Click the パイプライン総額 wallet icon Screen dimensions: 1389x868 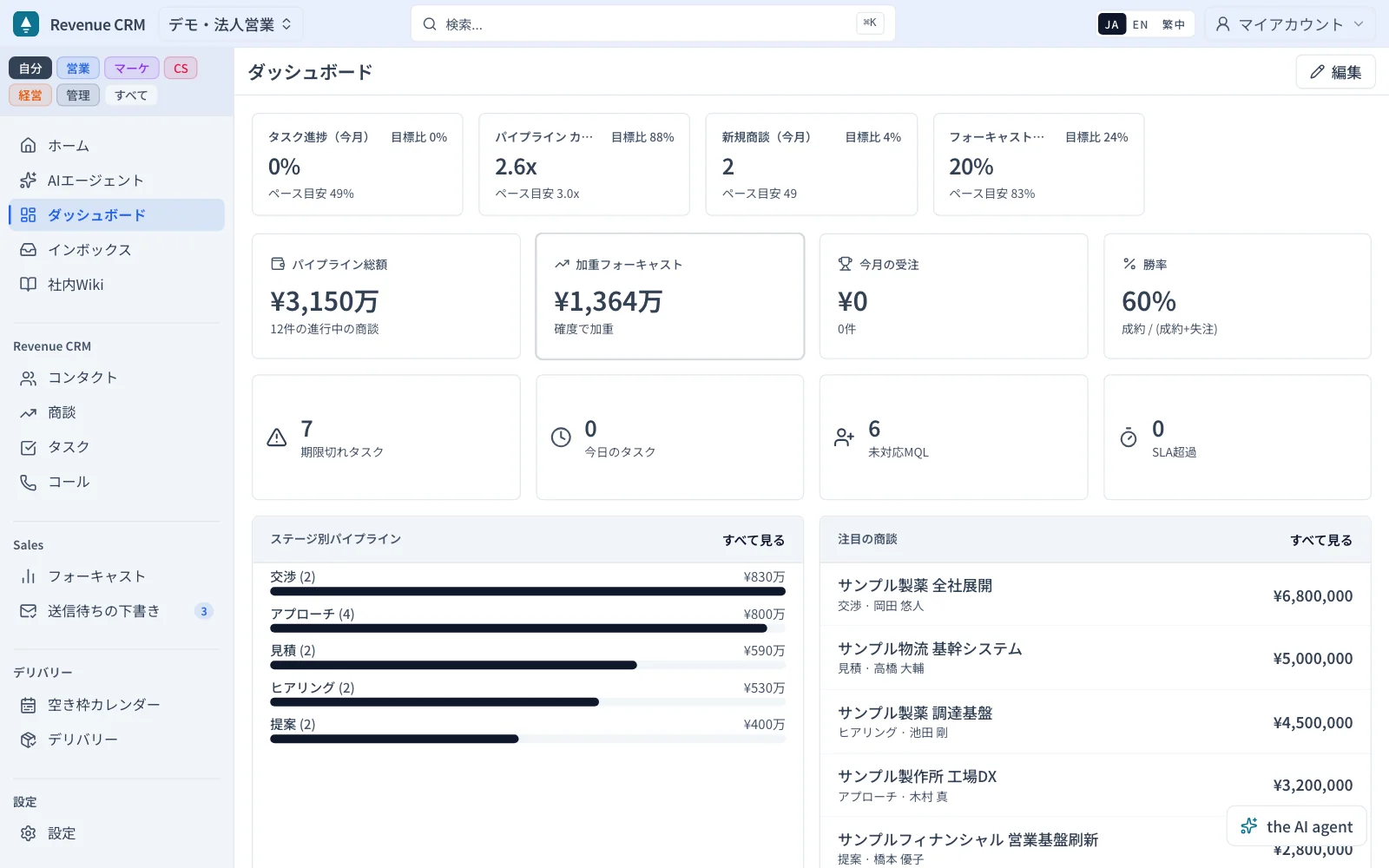278,264
